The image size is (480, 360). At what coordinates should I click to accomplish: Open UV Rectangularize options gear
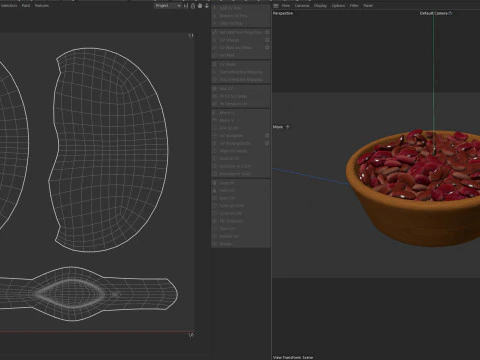267,143
